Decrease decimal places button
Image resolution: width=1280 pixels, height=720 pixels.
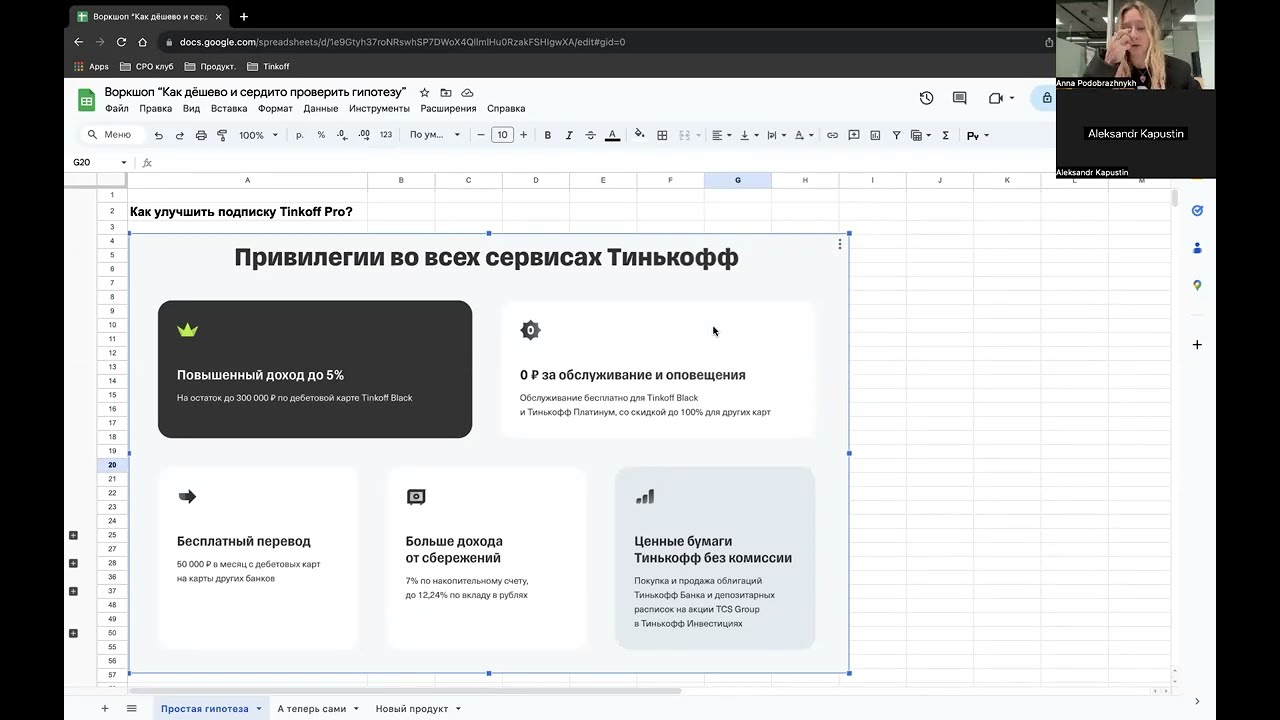(342, 135)
